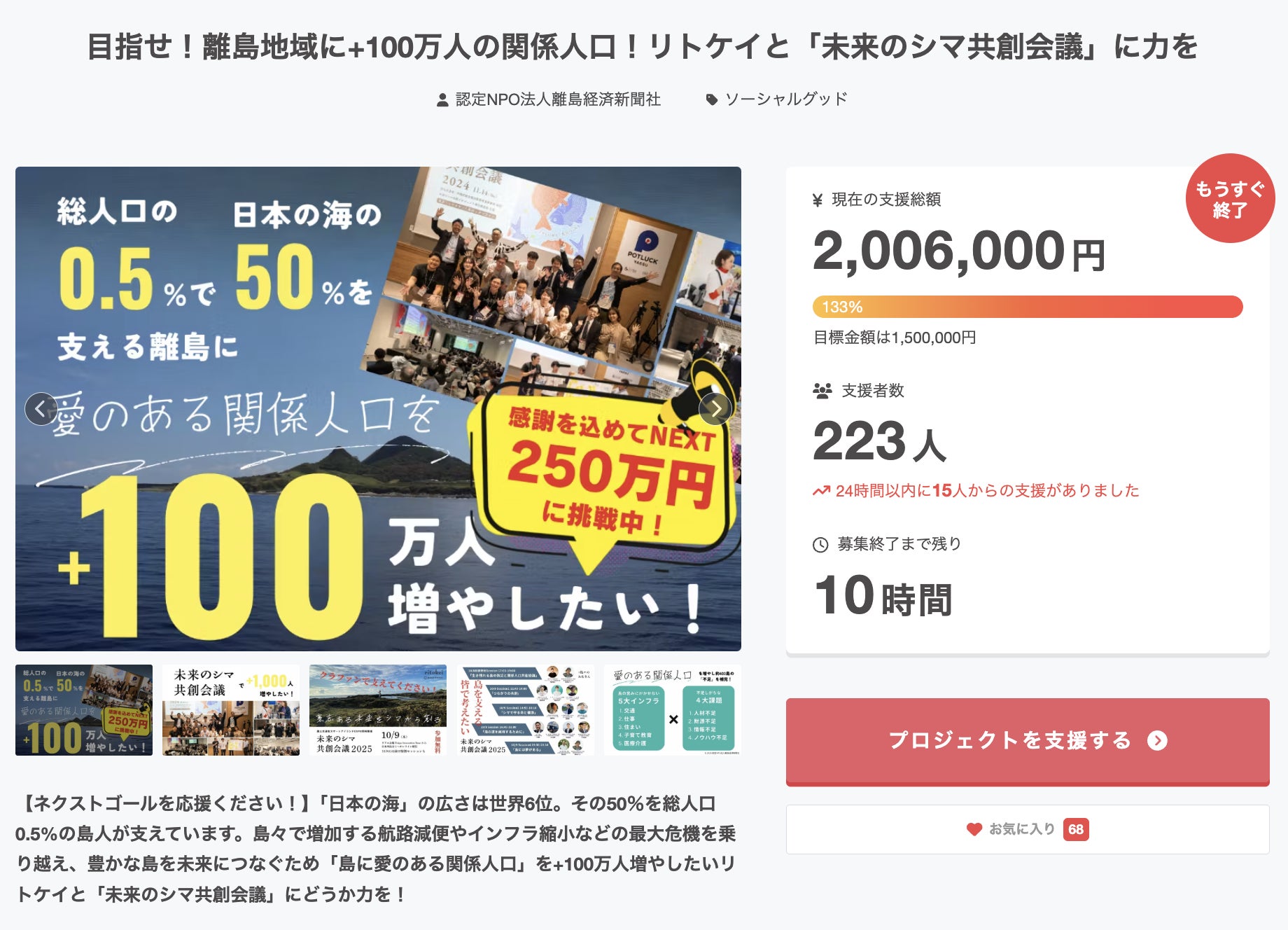
Task: Go to previous slide with left arrow
Action: pos(41,409)
